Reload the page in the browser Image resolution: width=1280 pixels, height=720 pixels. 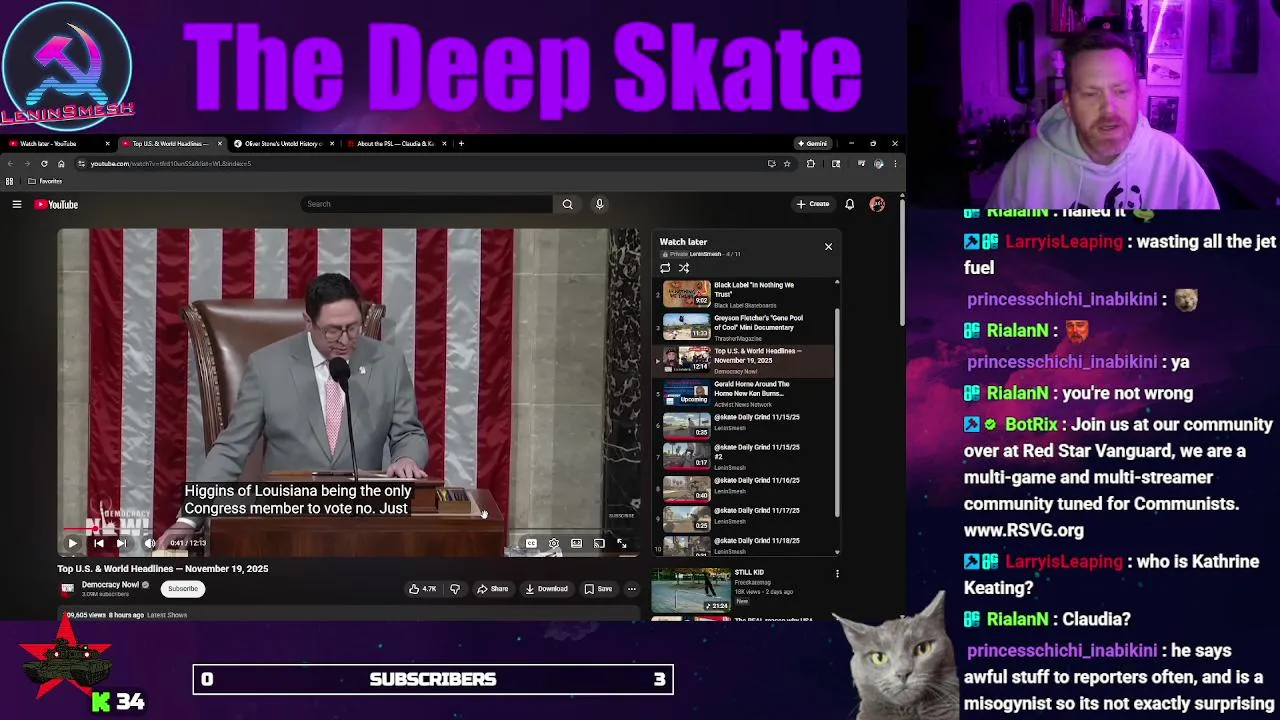[x=44, y=164]
